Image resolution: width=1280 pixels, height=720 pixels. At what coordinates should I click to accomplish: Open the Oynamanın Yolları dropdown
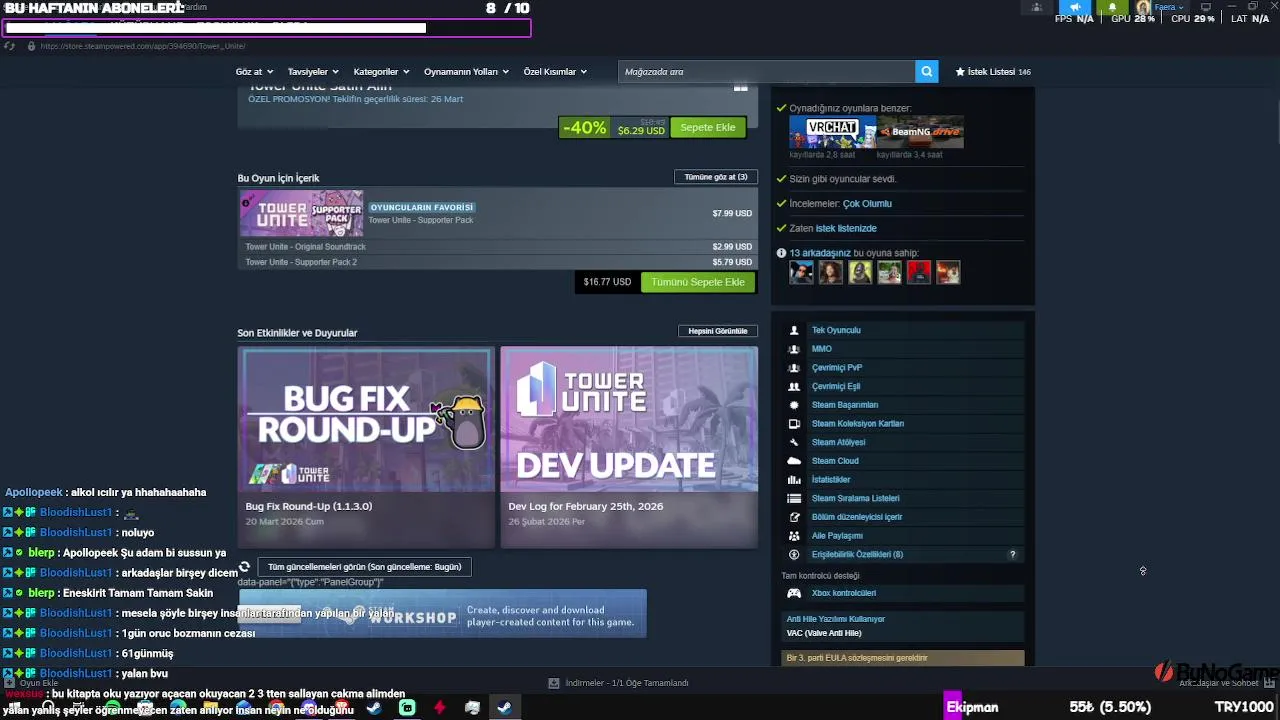(x=466, y=72)
